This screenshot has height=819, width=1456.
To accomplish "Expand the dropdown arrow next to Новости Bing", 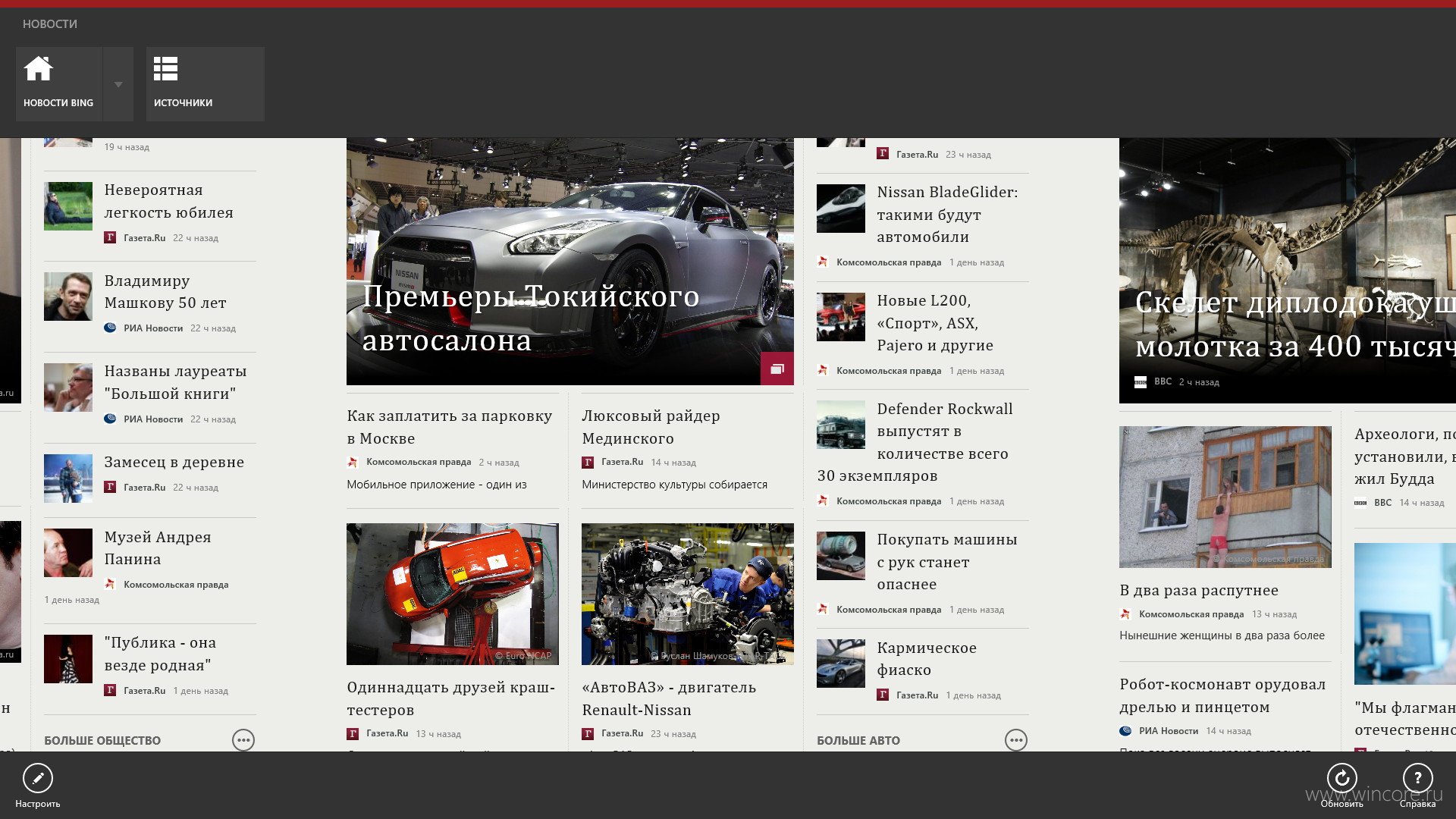I will tap(118, 83).
